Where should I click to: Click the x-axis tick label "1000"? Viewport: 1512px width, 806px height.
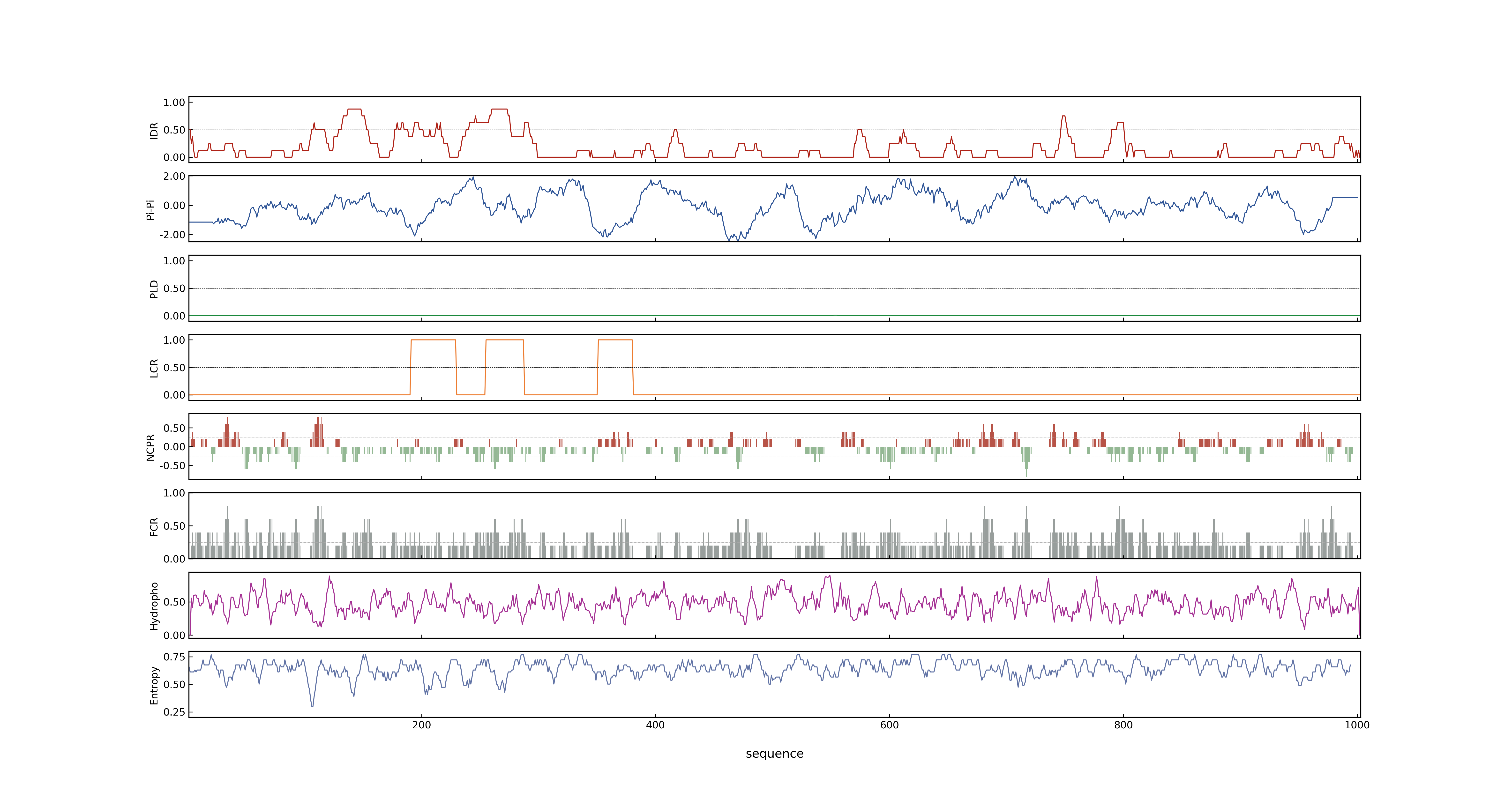click(1357, 725)
